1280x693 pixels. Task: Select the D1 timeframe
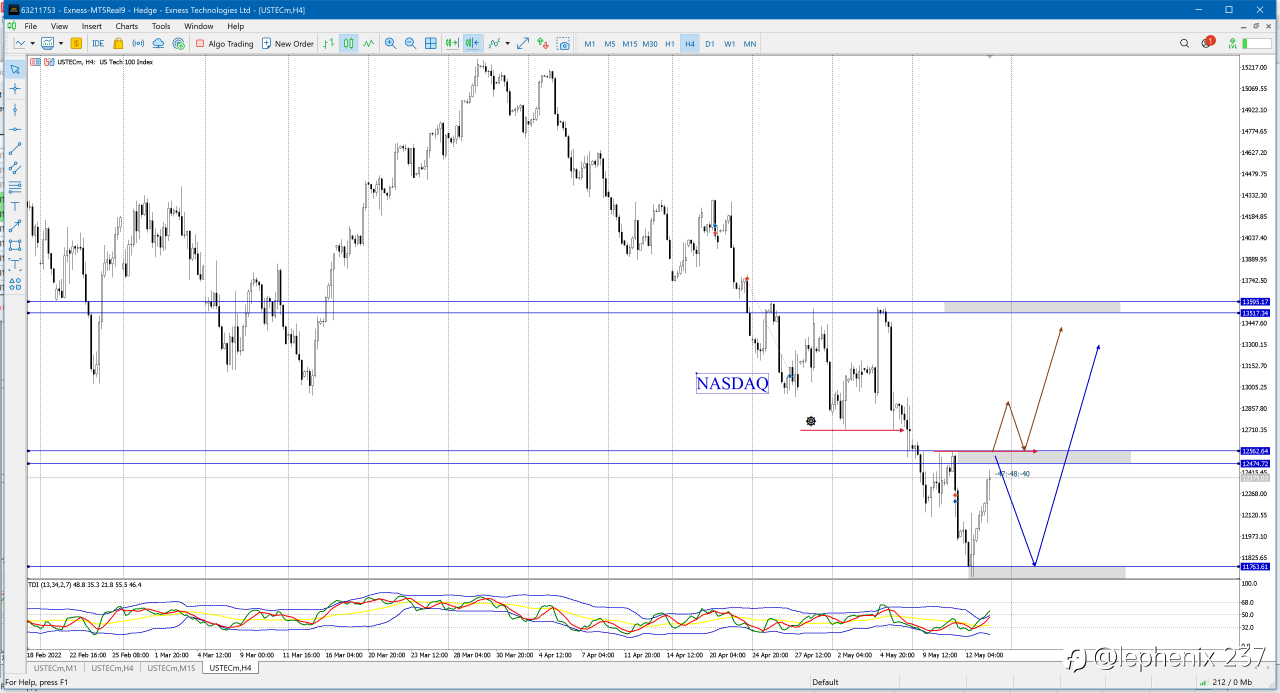coord(710,44)
